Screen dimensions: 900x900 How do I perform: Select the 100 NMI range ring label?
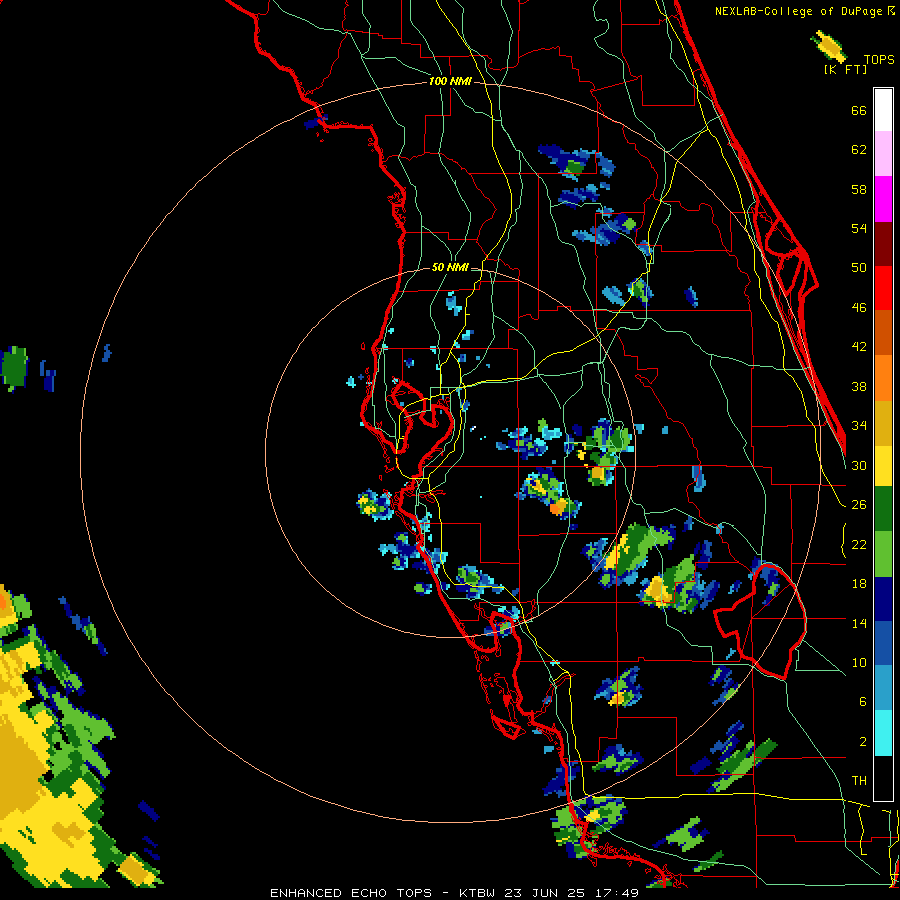450,82
